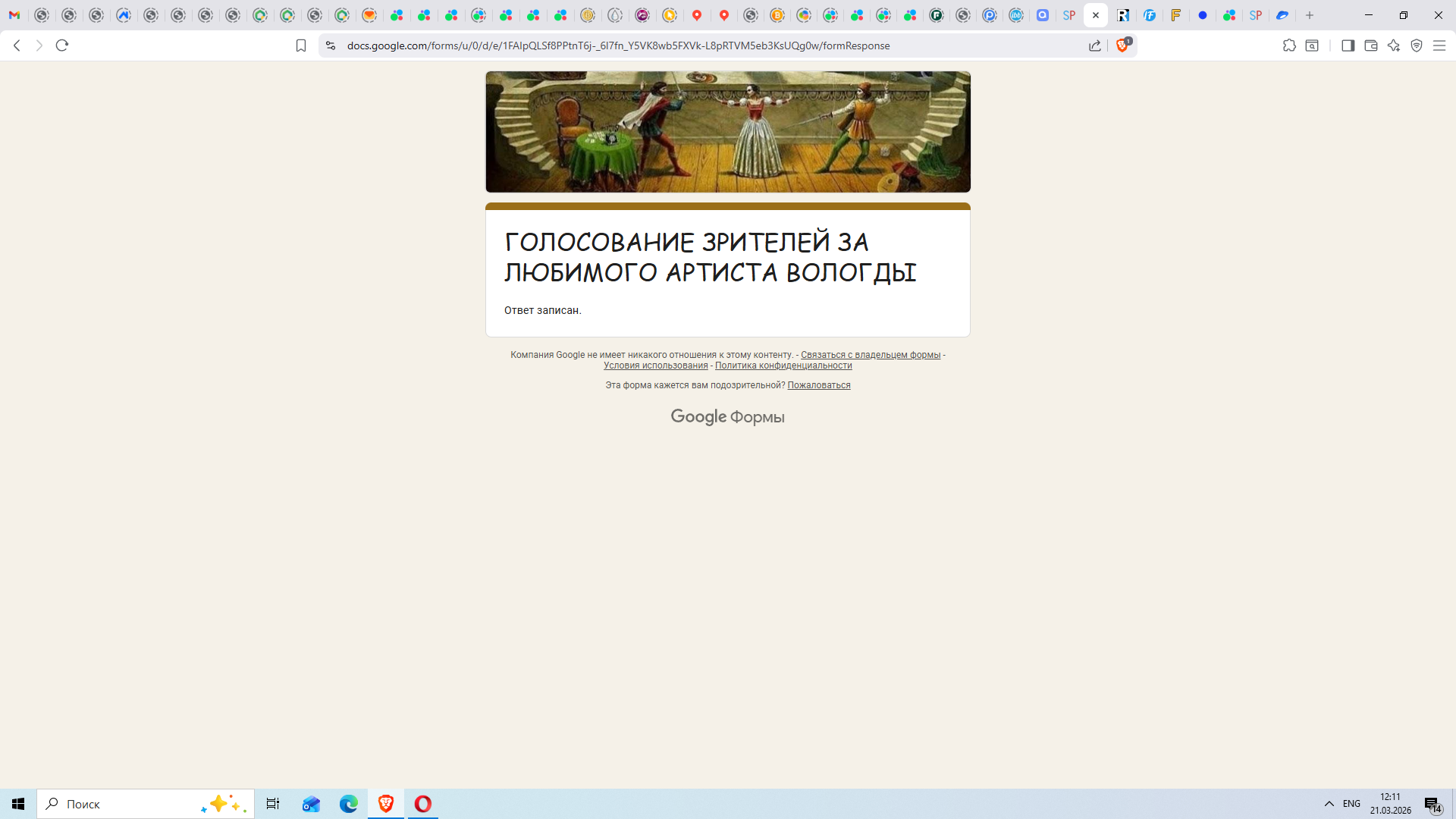Open the Brave Shields lion icon

[1122, 45]
